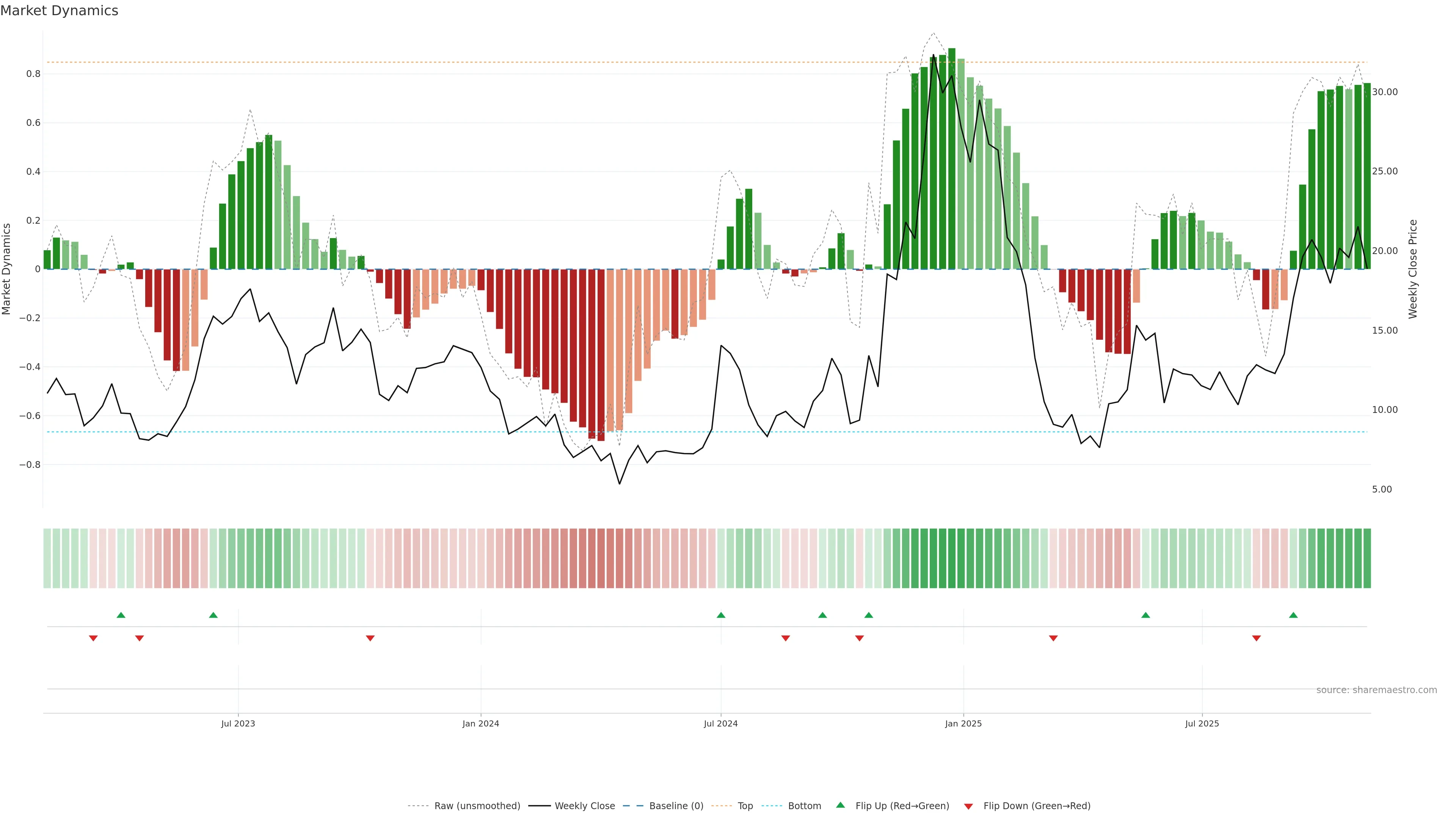Viewport: 1456px width, 819px height.
Task: Click the flip-down marker between Jul 2023 and Jan 2024
Action: [370, 638]
